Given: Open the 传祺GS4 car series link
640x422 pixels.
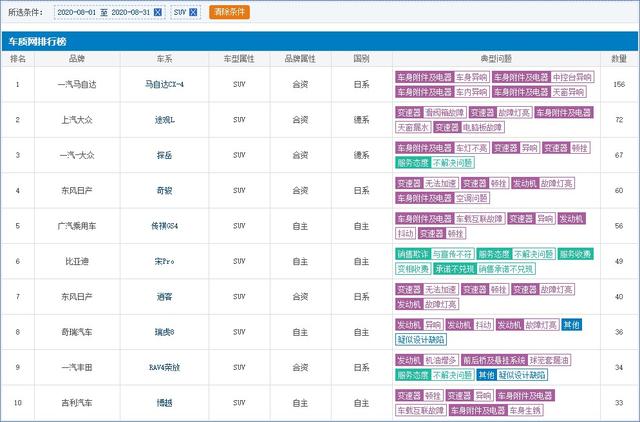Looking at the screenshot, I should [164, 226].
